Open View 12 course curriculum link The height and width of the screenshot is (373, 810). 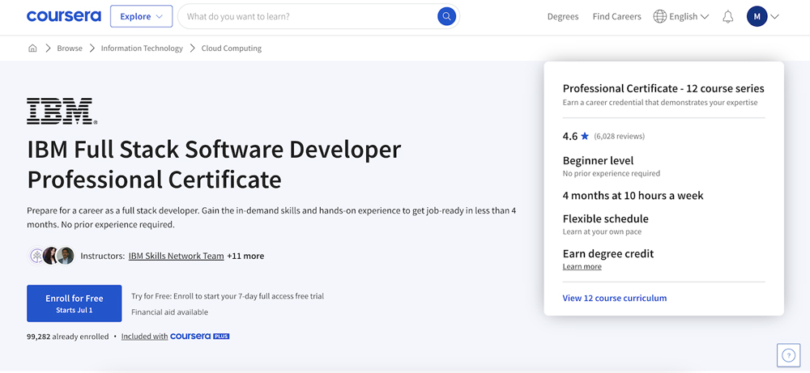pos(614,298)
